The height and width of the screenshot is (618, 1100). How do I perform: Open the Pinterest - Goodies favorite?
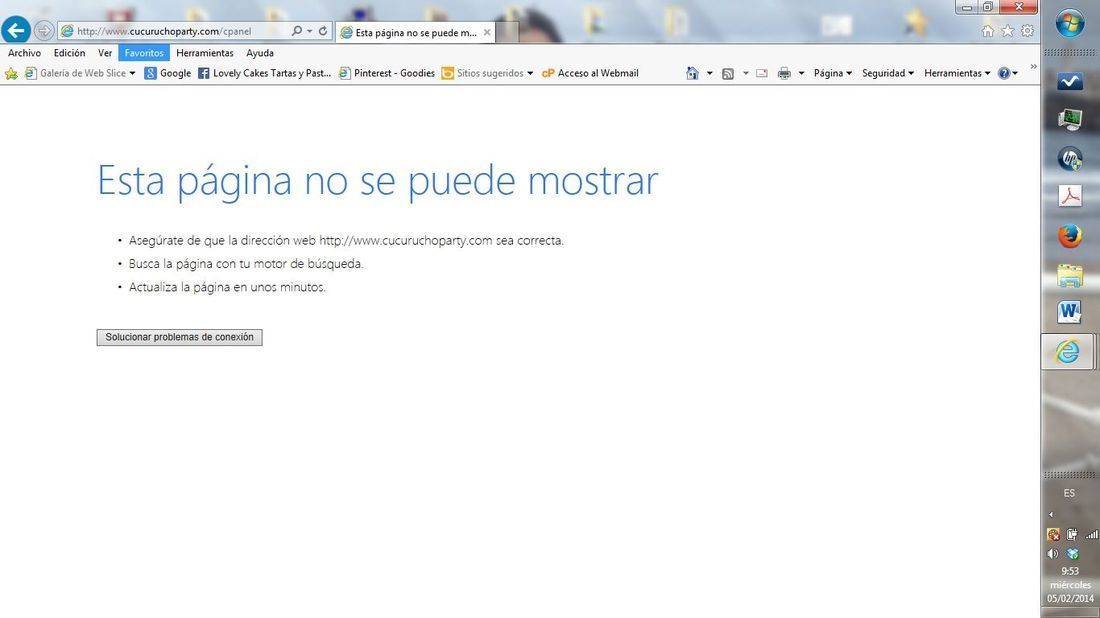pyautogui.click(x=387, y=73)
